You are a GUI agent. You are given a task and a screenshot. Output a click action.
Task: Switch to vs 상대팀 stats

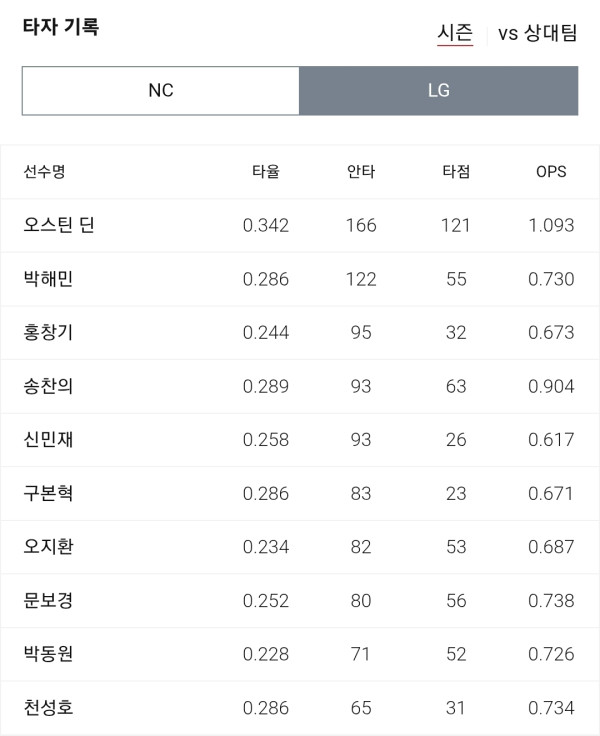(537, 33)
